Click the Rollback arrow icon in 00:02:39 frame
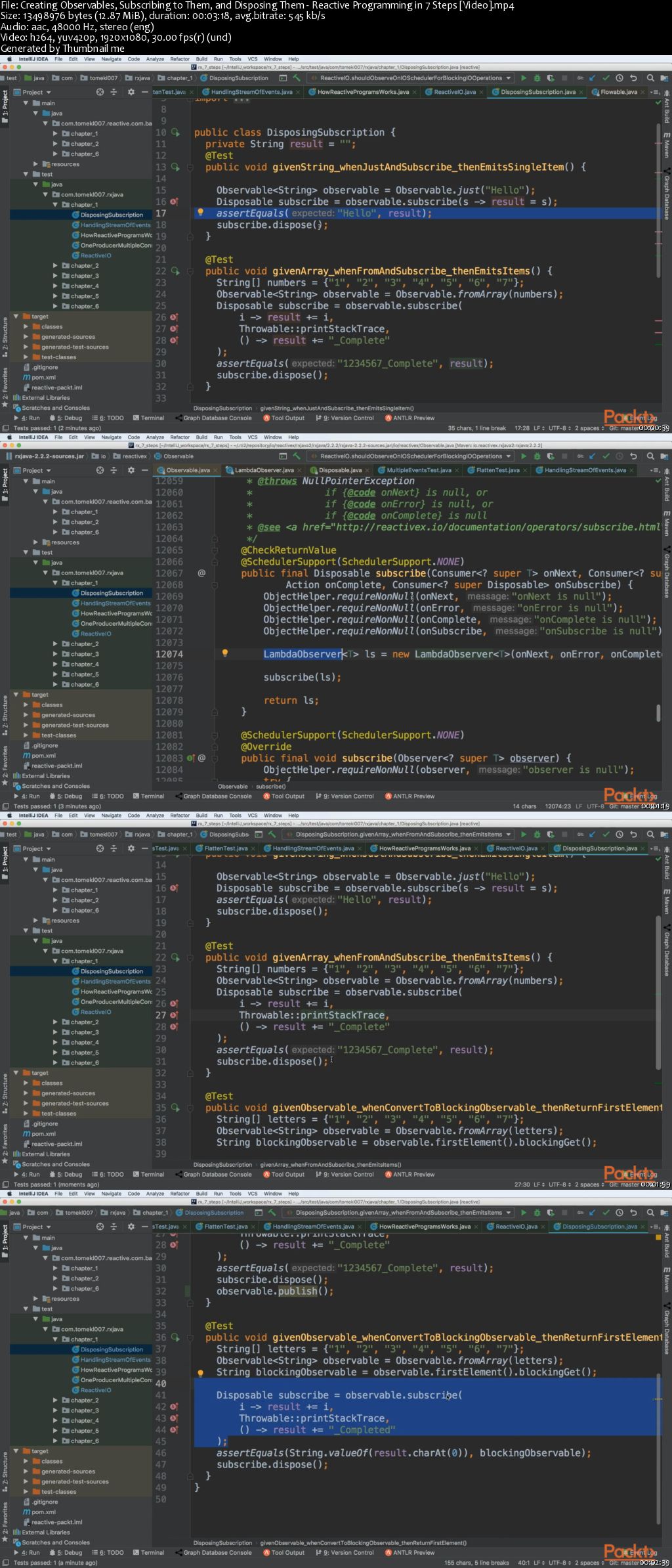This screenshot has width=672, height=1568. click(x=634, y=1213)
